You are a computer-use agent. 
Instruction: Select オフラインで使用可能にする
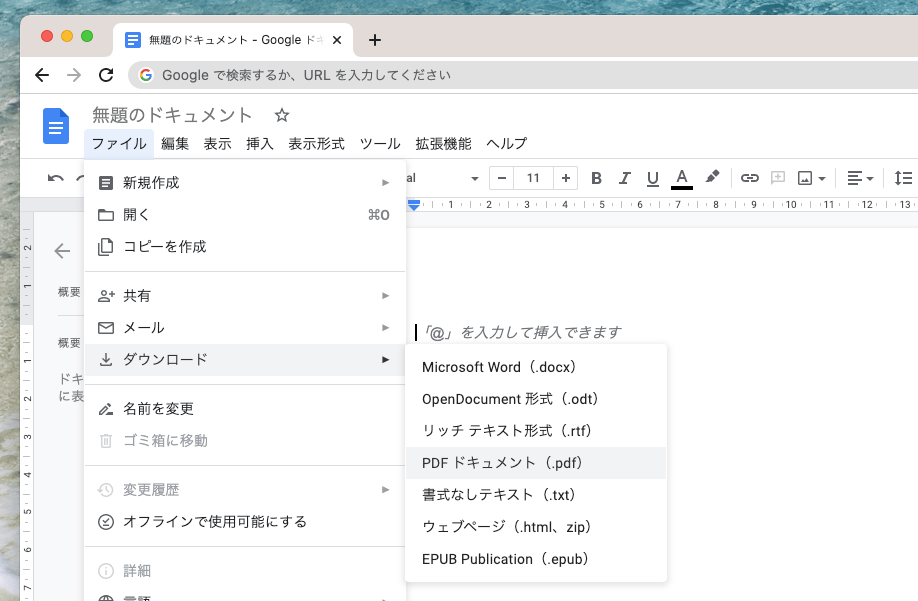coord(245,521)
